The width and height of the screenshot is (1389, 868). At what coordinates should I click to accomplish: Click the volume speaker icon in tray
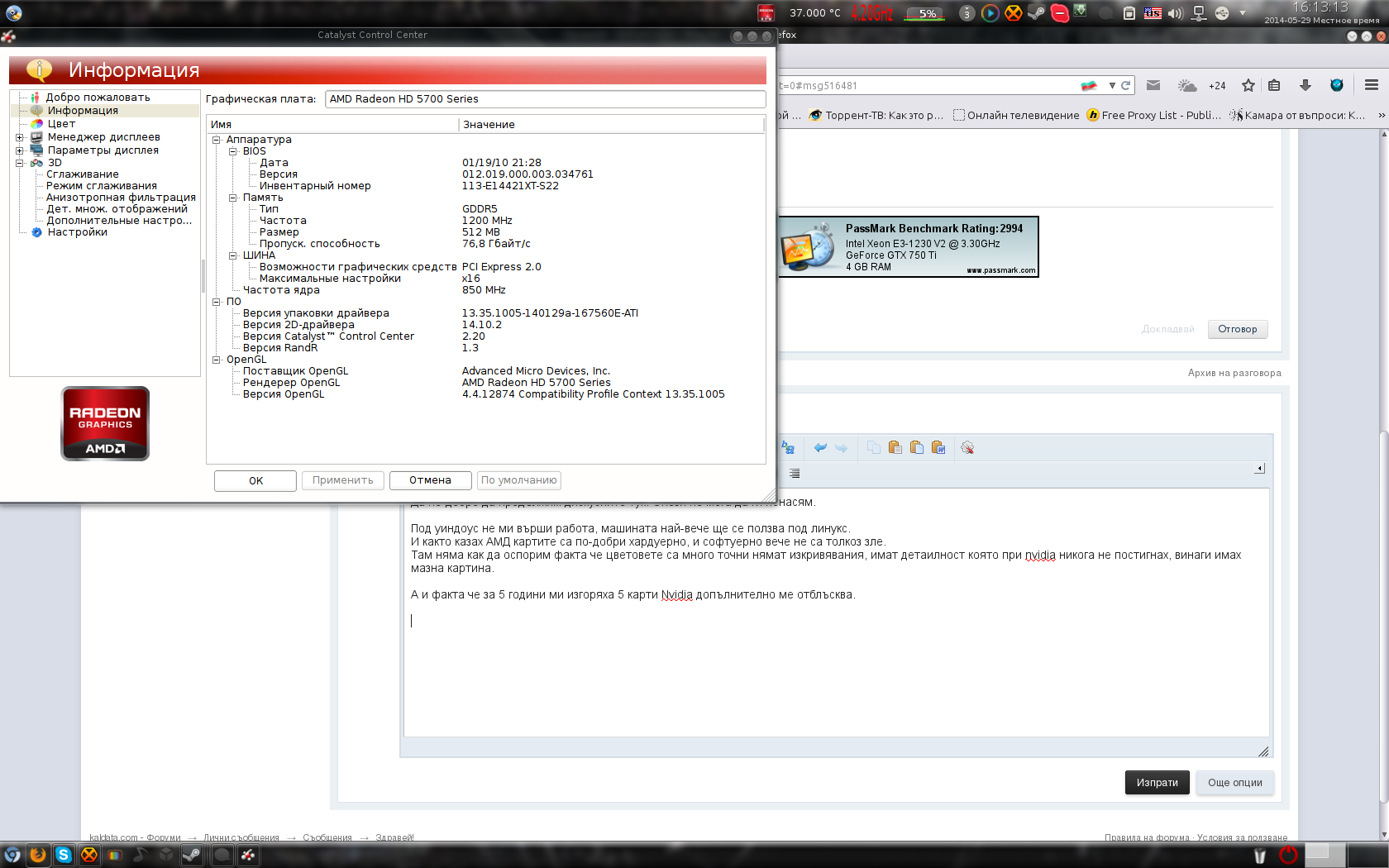coord(1176,12)
